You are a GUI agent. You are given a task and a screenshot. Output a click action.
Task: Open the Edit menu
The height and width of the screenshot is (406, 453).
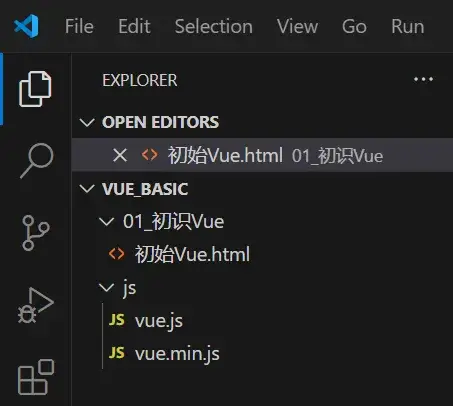tap(134, 26)
